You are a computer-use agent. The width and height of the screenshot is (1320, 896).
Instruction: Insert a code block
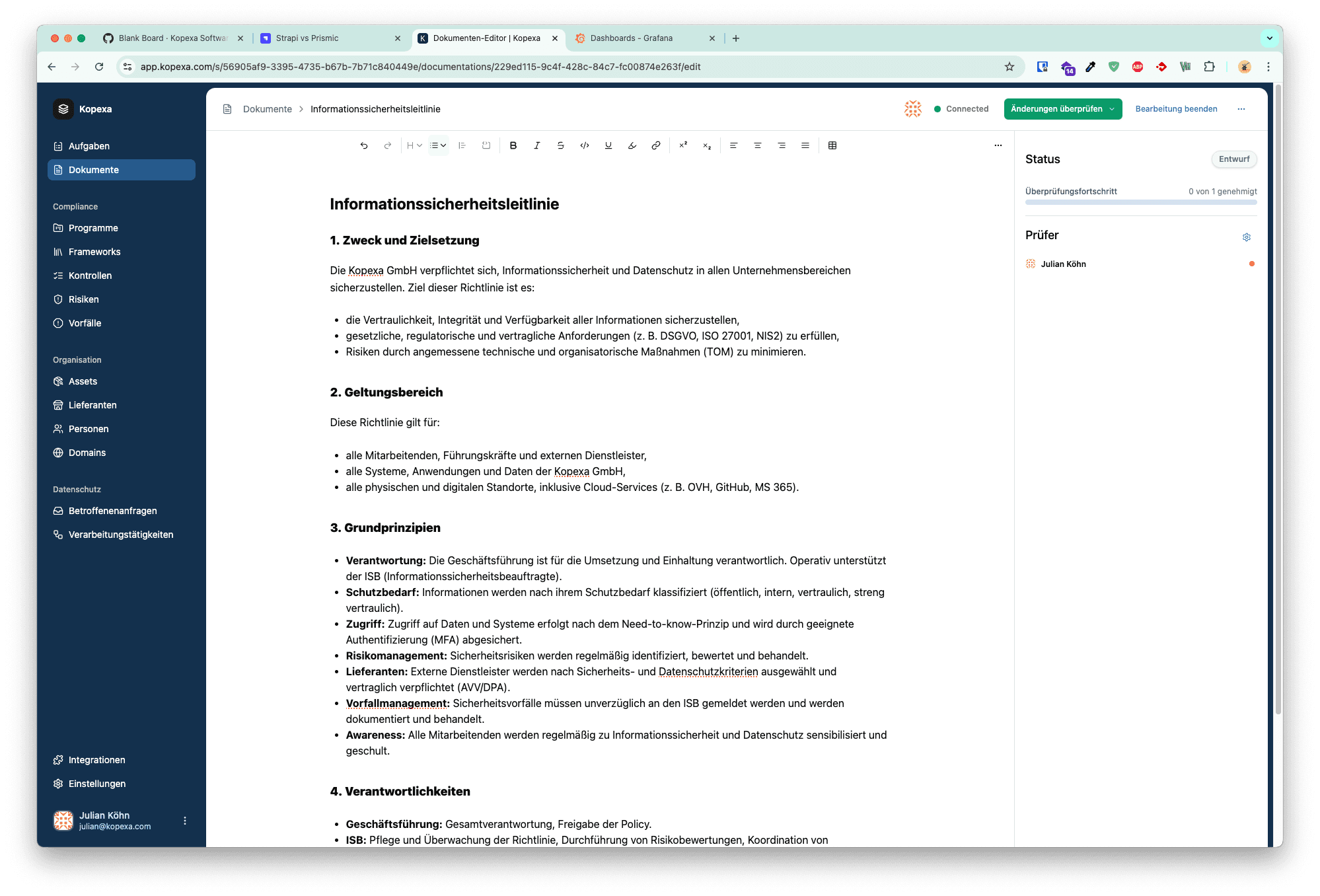click(584, 145)
